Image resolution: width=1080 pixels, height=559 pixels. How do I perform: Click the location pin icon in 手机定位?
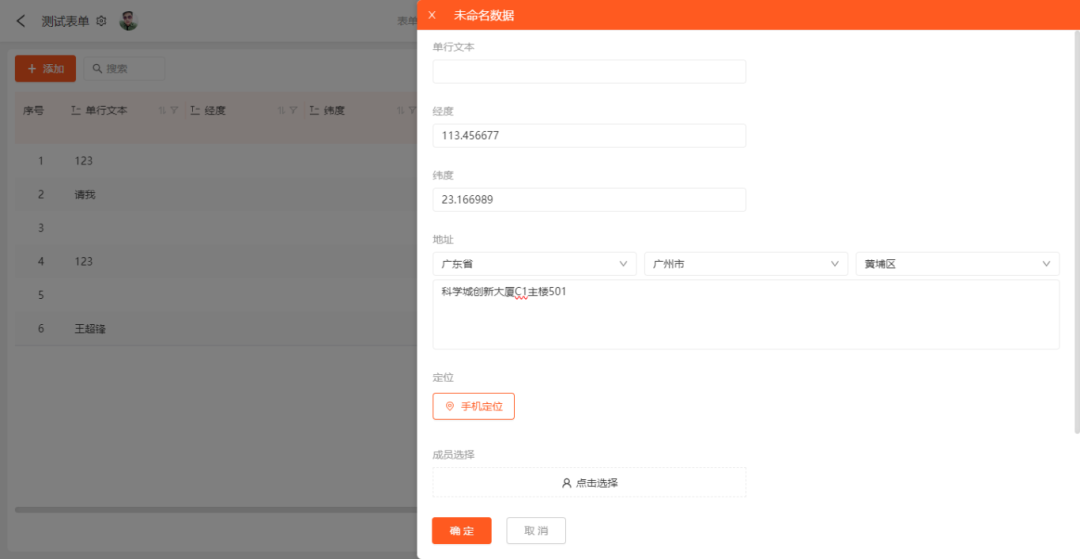tap(450, 406)
